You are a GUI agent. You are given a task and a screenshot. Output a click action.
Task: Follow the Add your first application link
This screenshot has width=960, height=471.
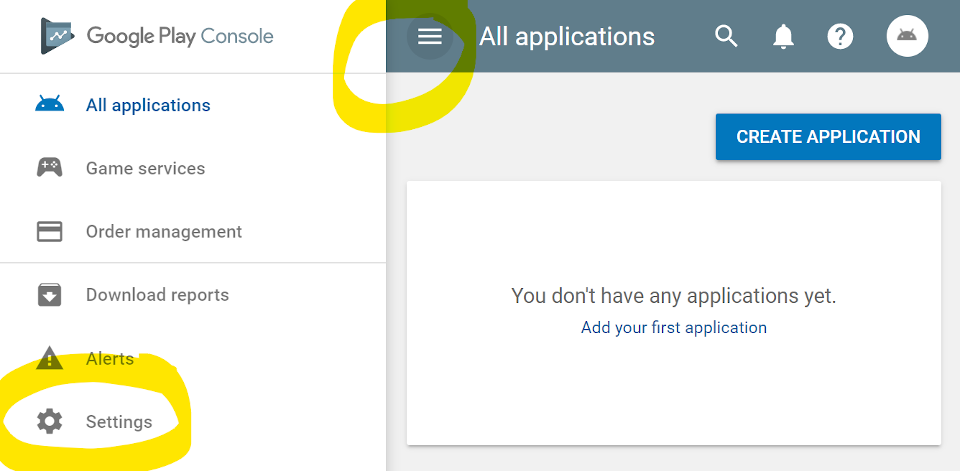pos(673,327)
